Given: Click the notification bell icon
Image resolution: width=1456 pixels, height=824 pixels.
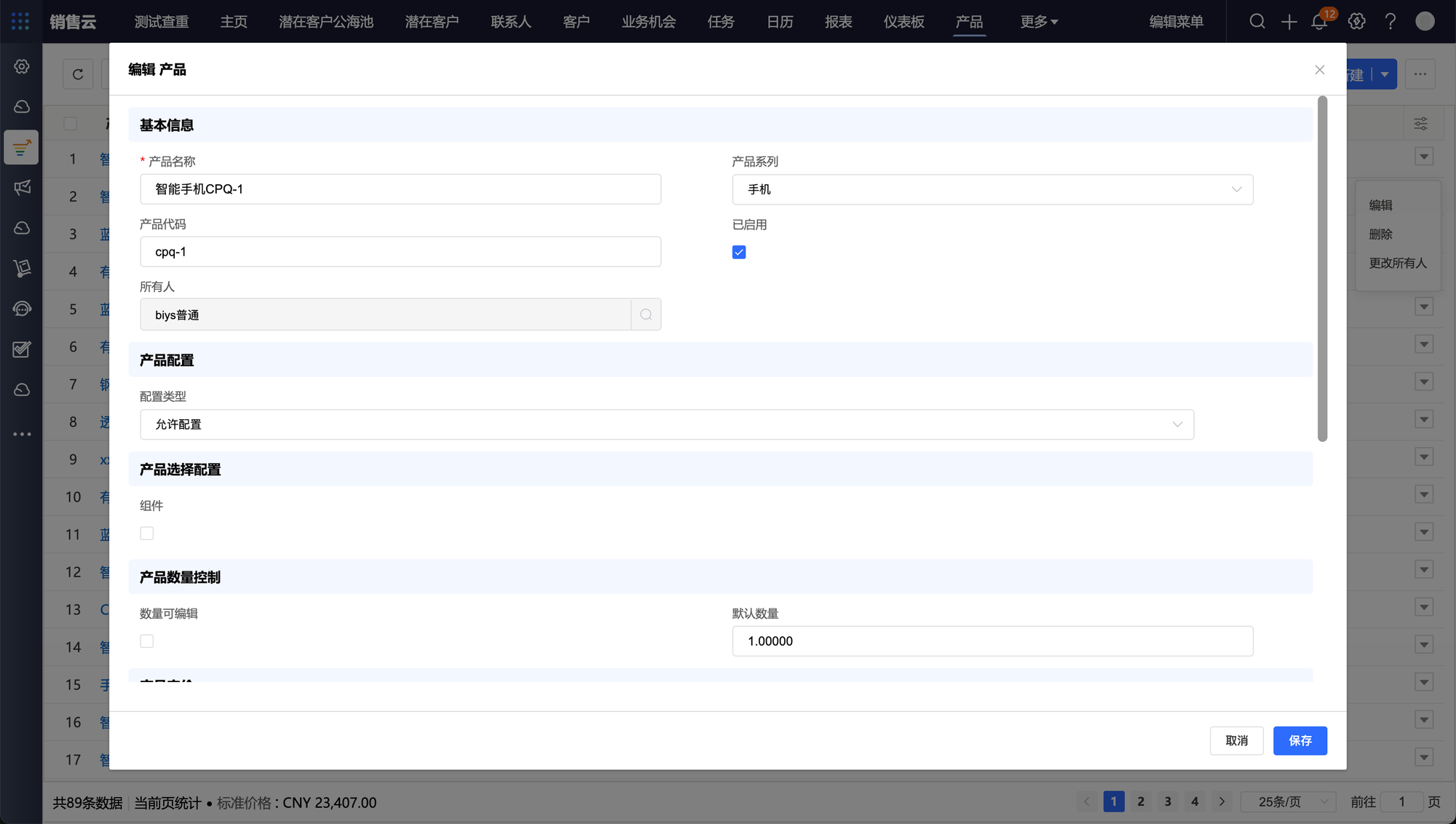Looking at the screenshot, I should point(1318,22).
